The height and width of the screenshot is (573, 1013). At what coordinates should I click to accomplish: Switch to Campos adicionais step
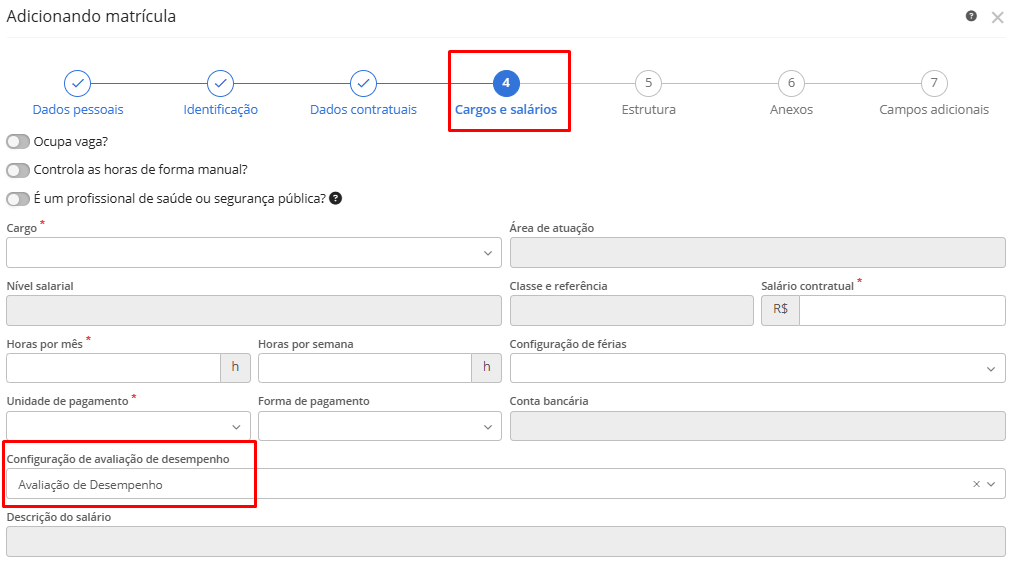pyautogui.click(x=934, y=83)
